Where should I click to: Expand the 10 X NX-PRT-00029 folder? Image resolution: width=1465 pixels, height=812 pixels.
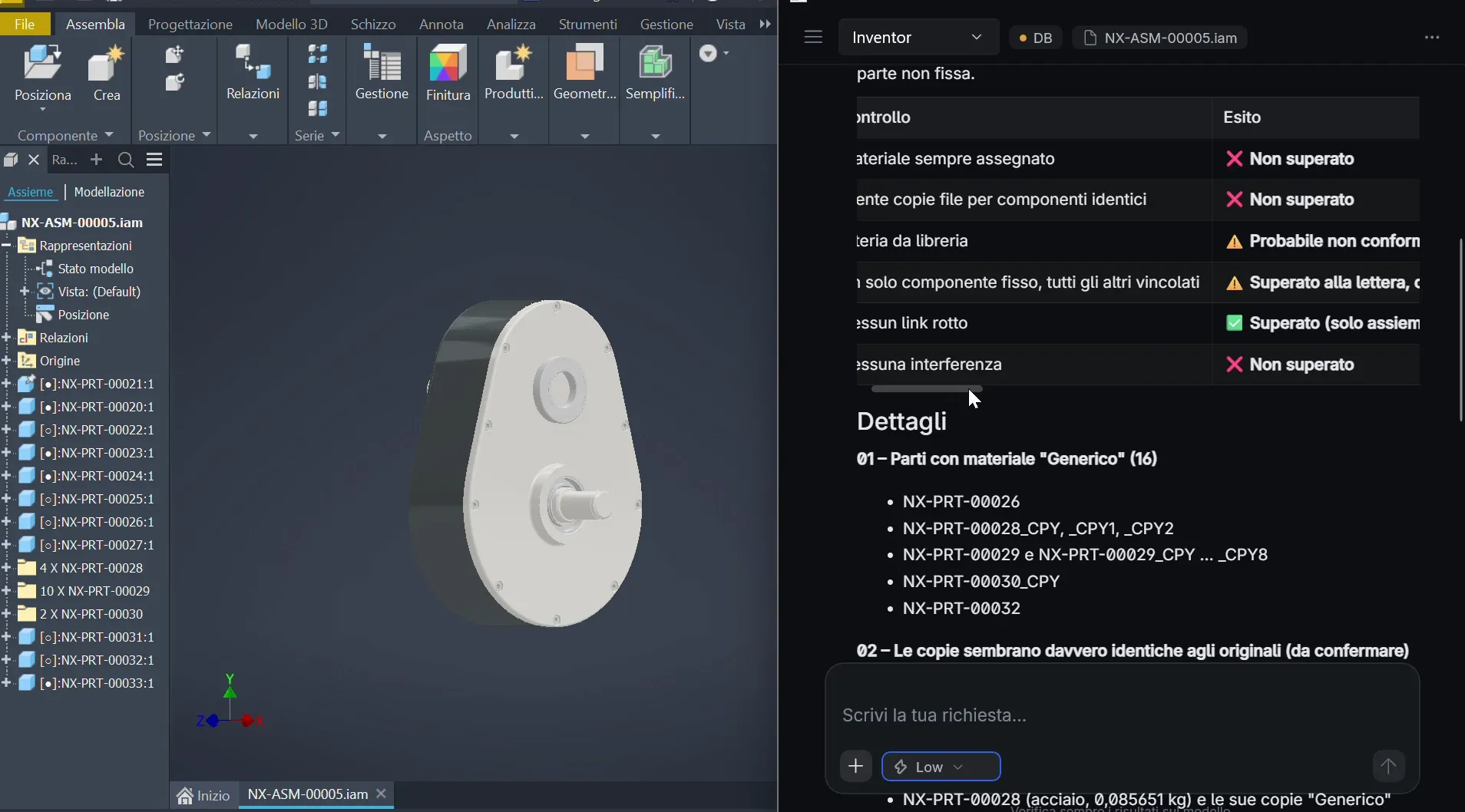coord(6,591)
